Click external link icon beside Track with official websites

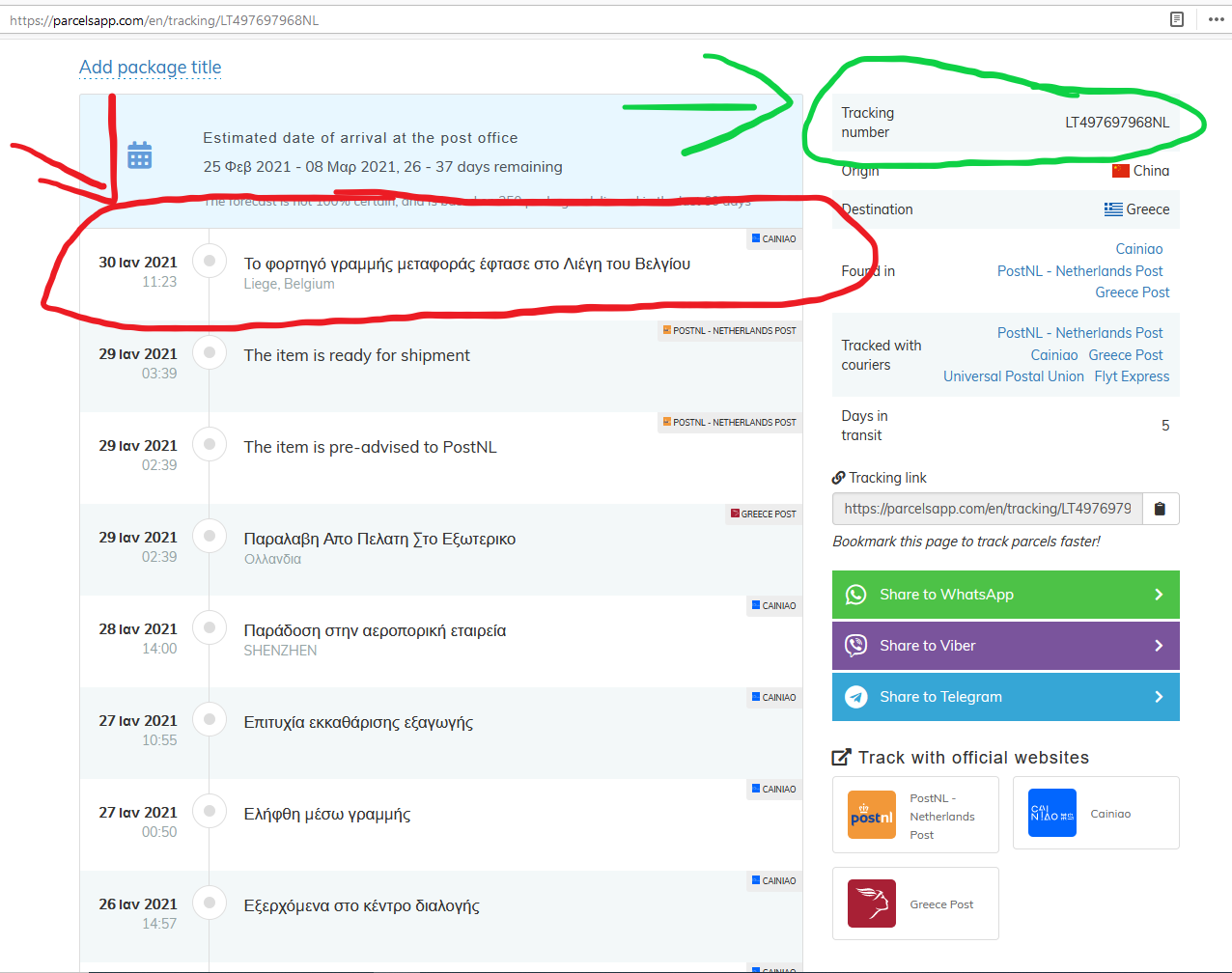[x=842, y=758]
